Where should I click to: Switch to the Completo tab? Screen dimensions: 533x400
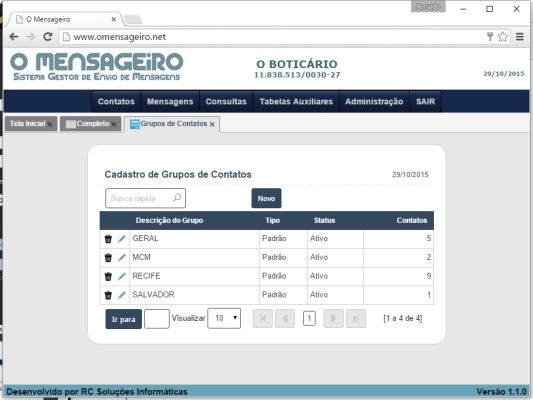pos(88,124)
